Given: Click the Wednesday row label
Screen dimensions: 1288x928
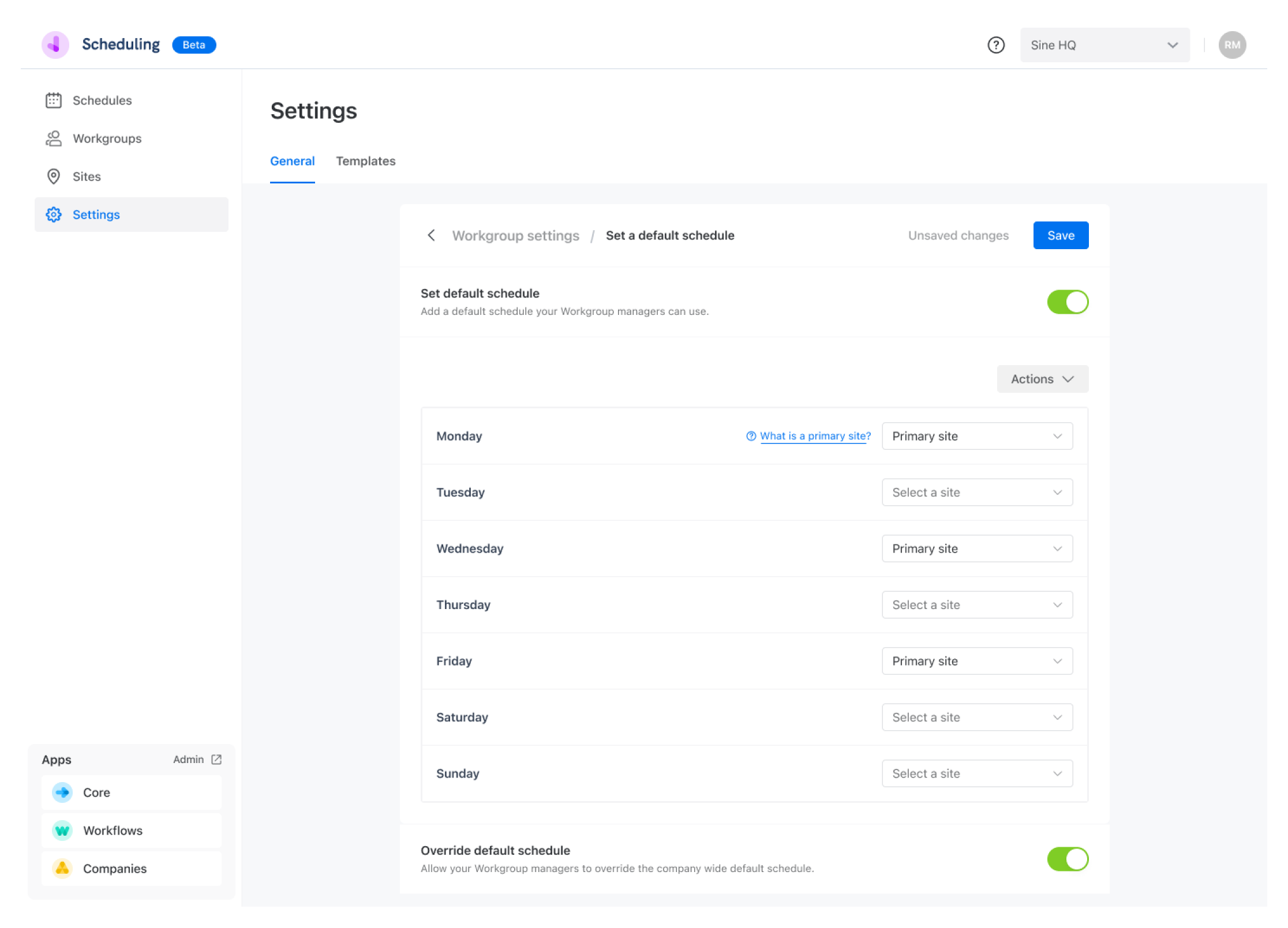Looking at the screenshot, I should [470, 548].
